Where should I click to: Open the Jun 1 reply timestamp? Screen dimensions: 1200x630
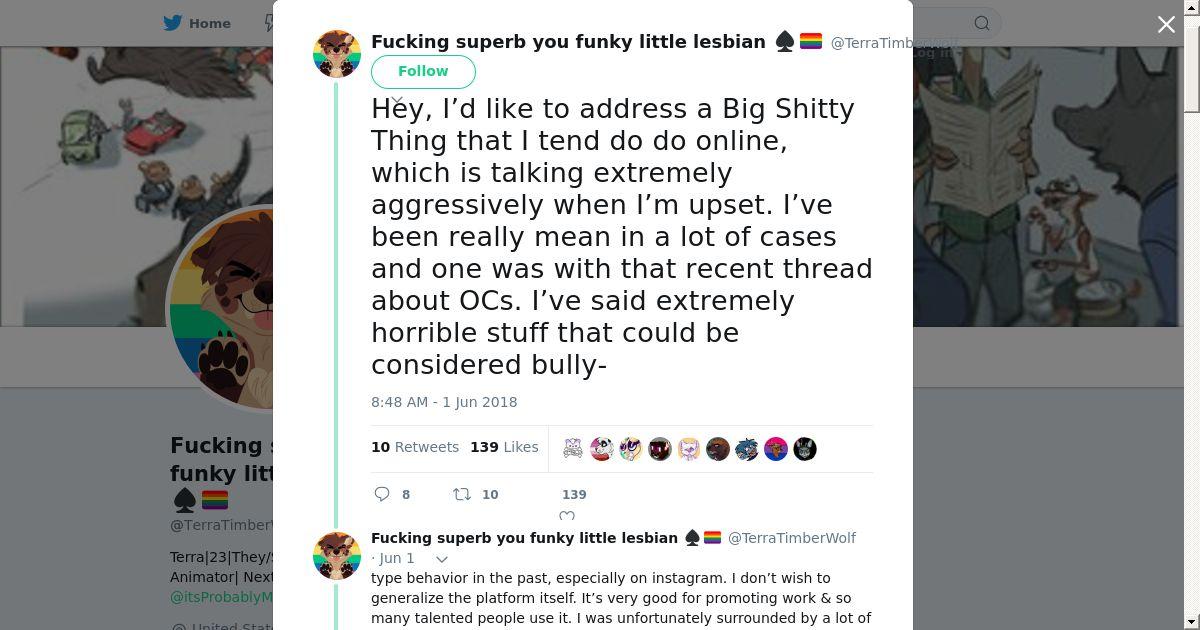(396, 558)
